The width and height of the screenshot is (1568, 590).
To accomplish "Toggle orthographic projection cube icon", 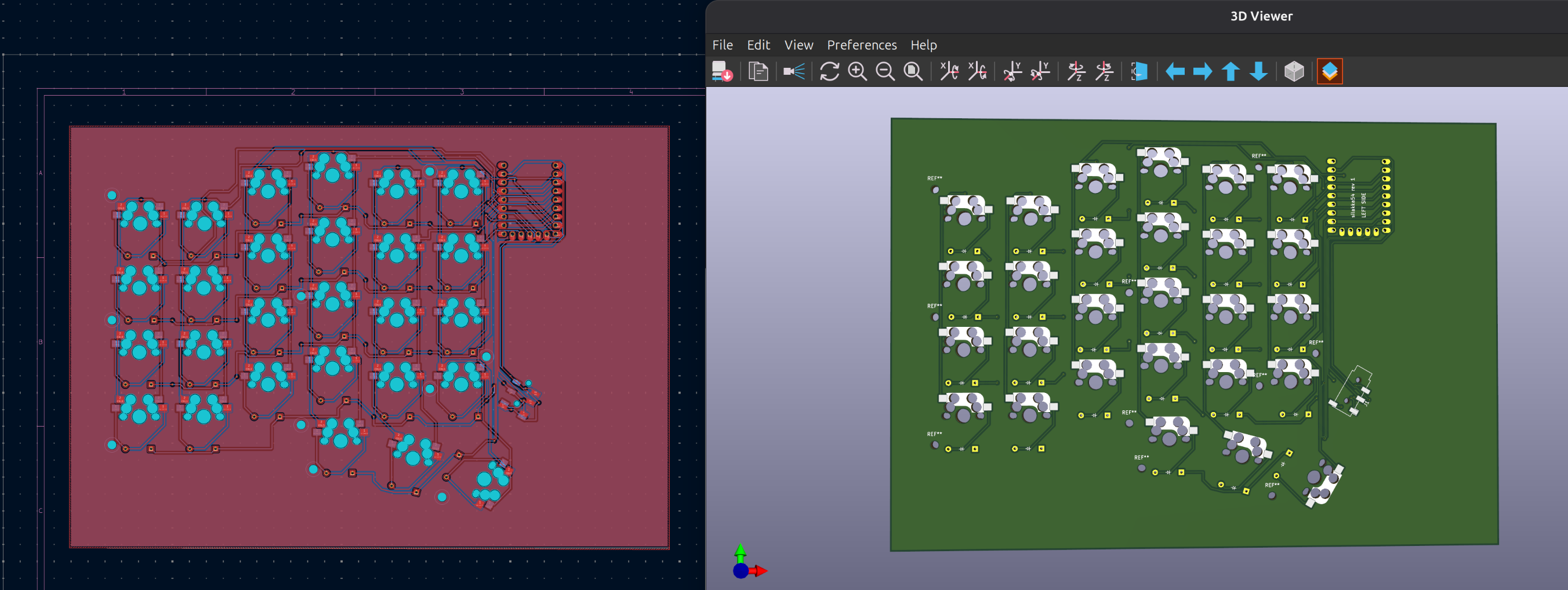I will (1294, 72).
